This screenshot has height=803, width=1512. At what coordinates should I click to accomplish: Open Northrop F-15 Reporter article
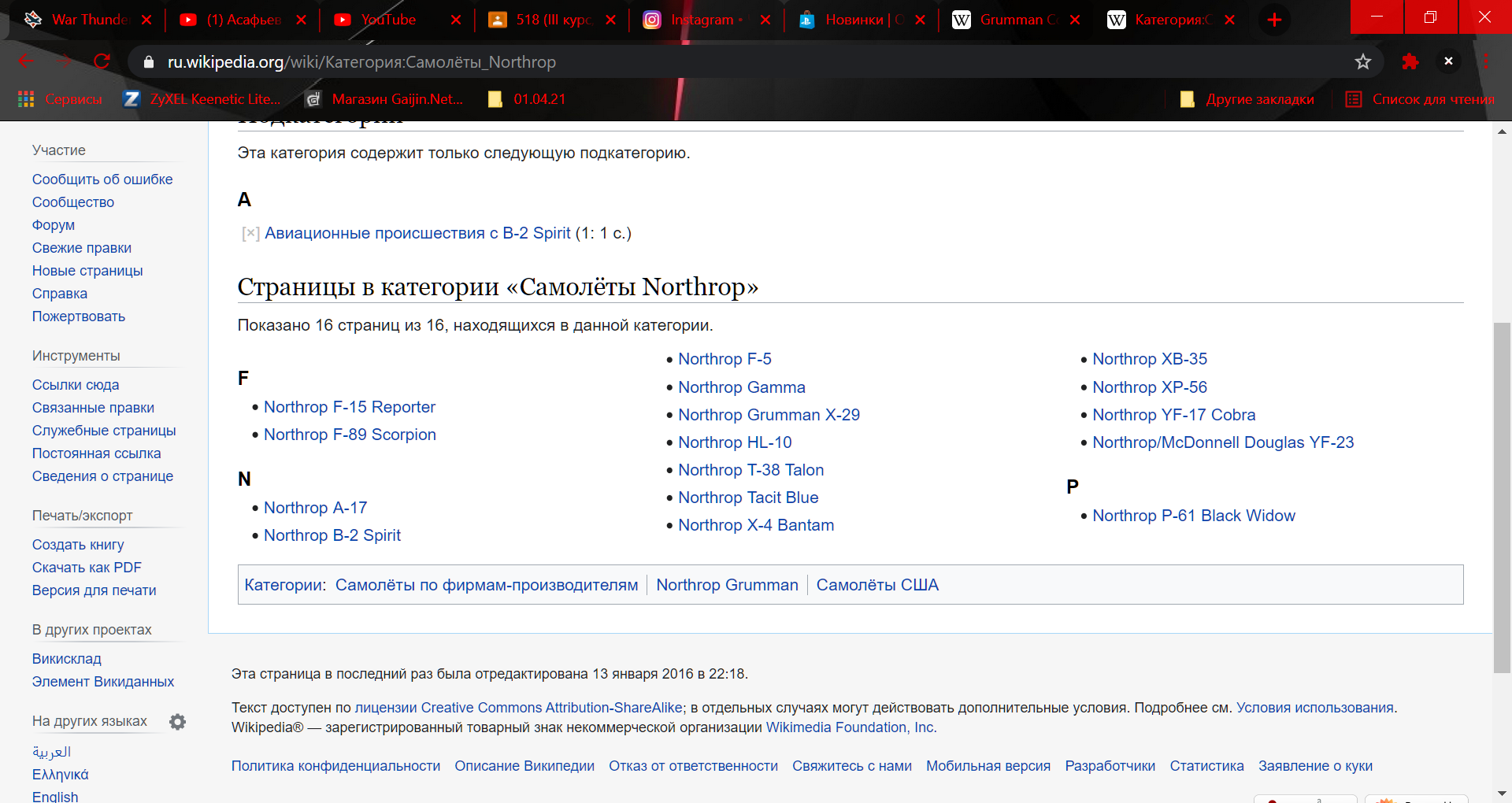[x=350, y=407]
